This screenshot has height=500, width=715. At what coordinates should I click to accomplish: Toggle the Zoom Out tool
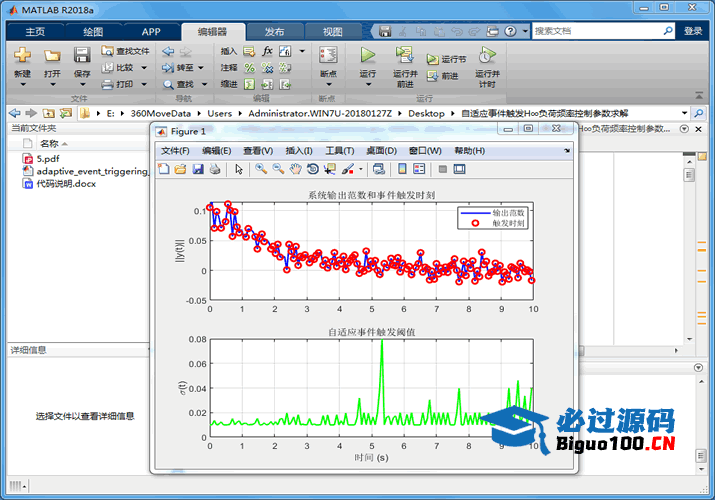click(x=278, y=169)
